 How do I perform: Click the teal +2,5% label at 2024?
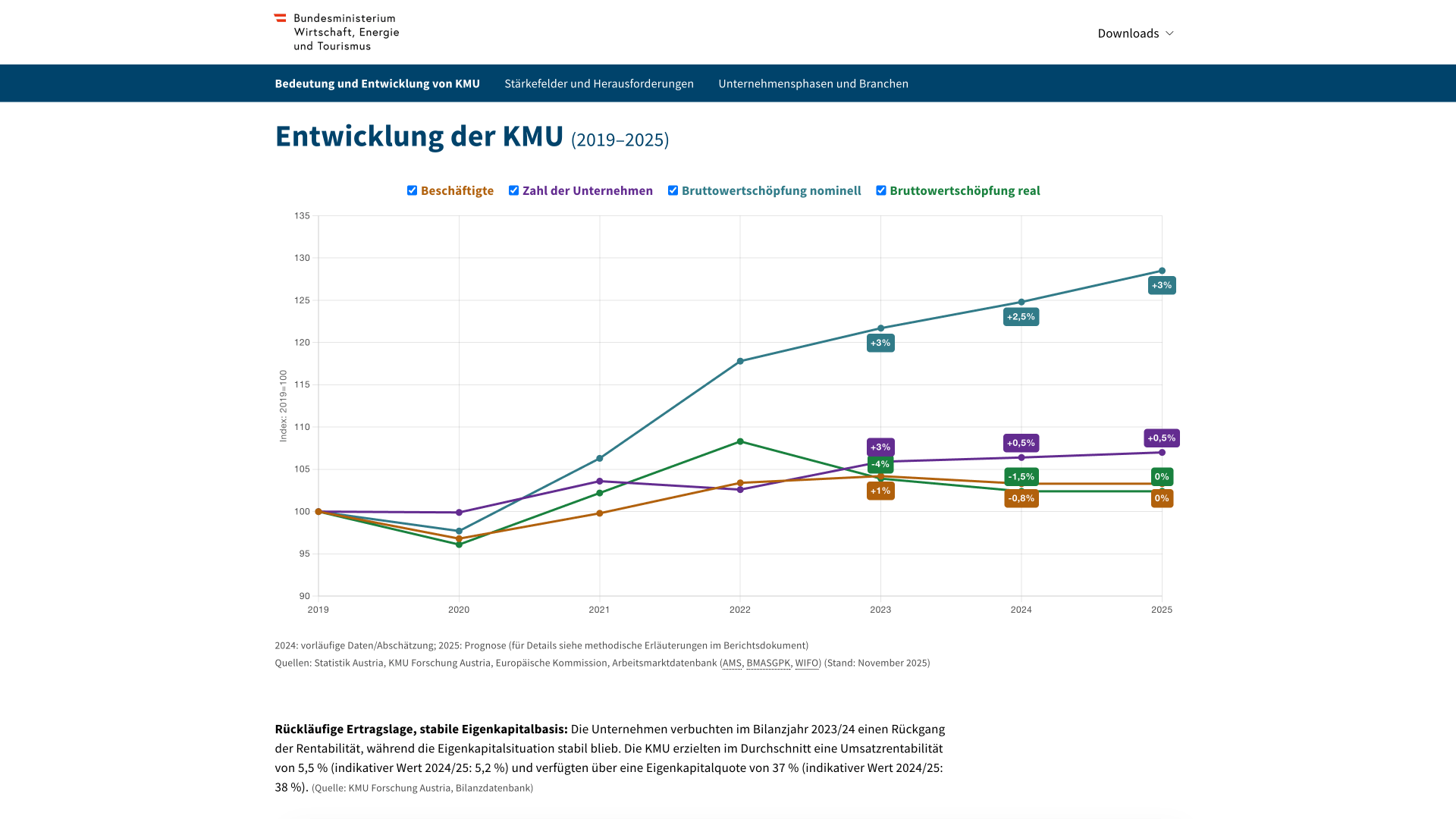pyautogui.click(x=1021, y=316)
